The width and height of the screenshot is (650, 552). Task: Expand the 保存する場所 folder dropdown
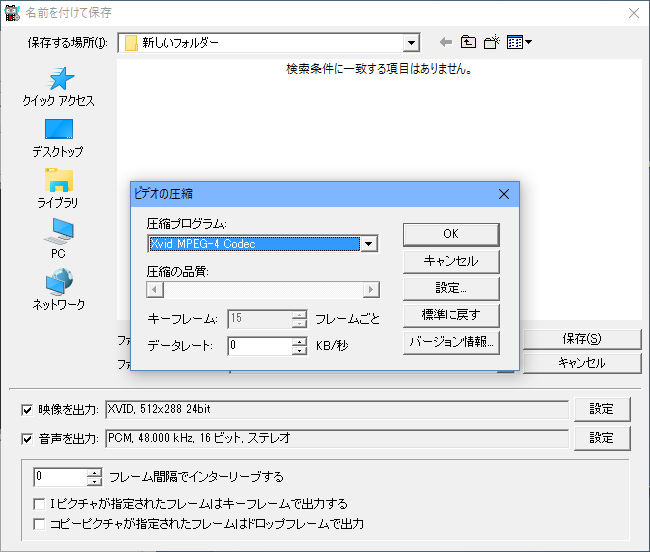pos(411,43)
